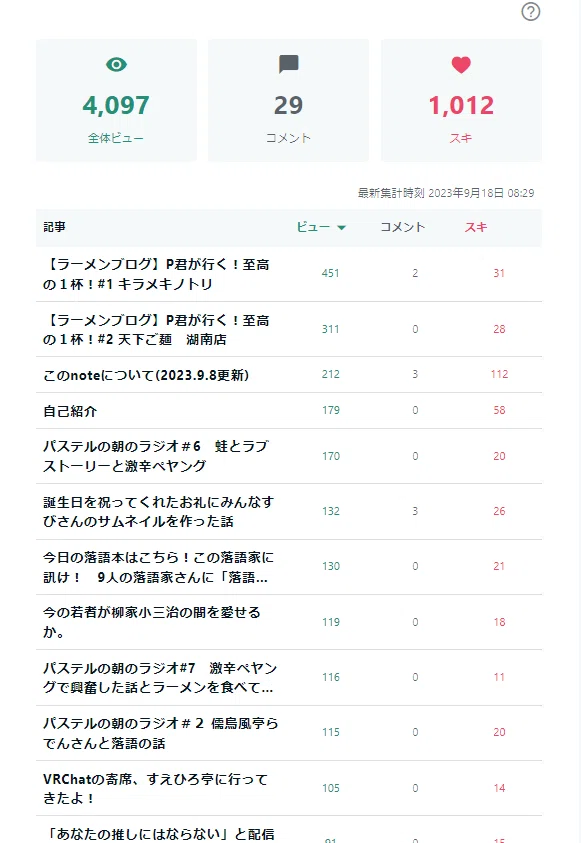Screen dimensions: 581x843
Task: Select the 全体ビュー 4,097 card
Action: (x=116, y=100)
